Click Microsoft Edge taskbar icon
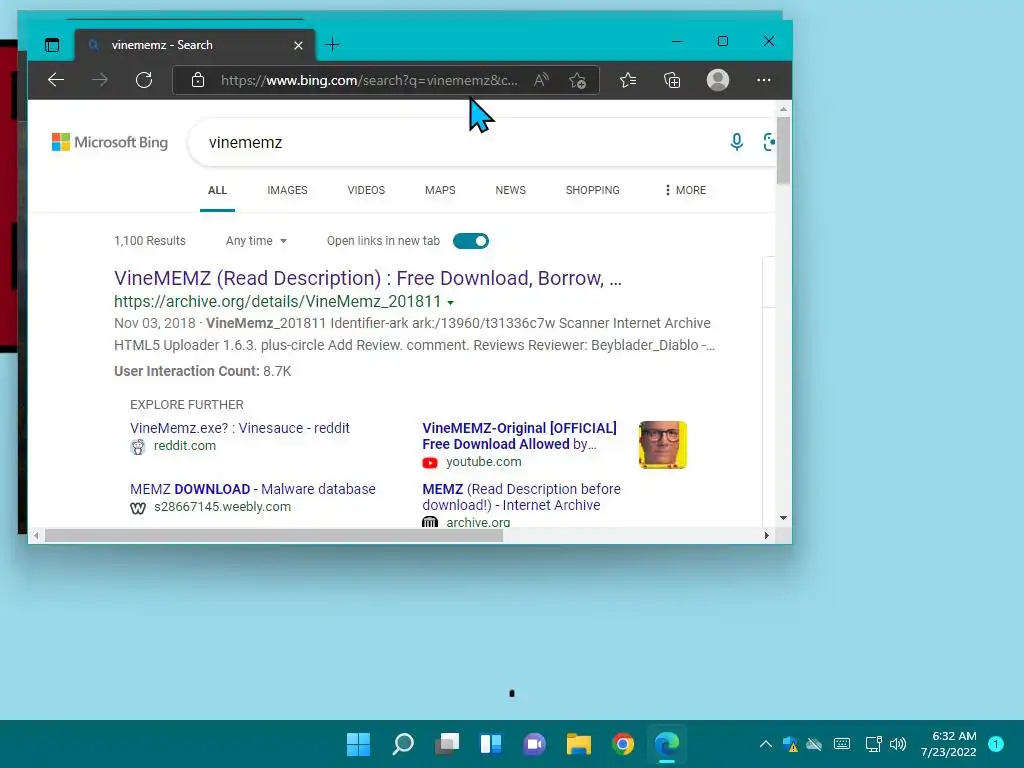 tap(667, 744)
